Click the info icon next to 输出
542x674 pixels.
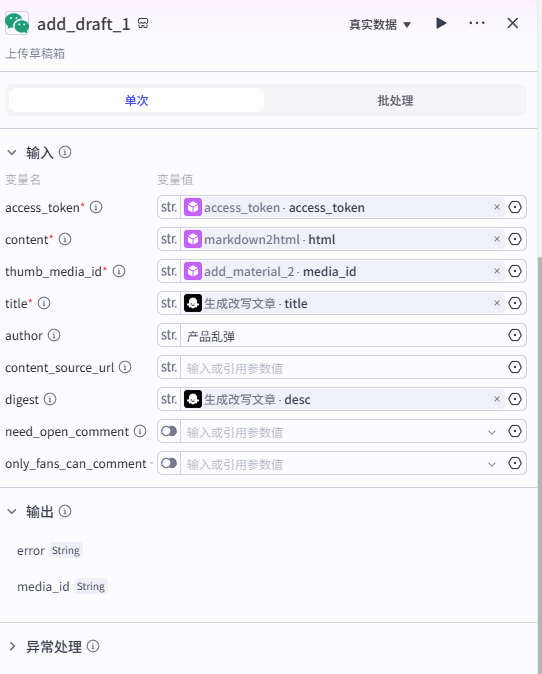(65, 511)
